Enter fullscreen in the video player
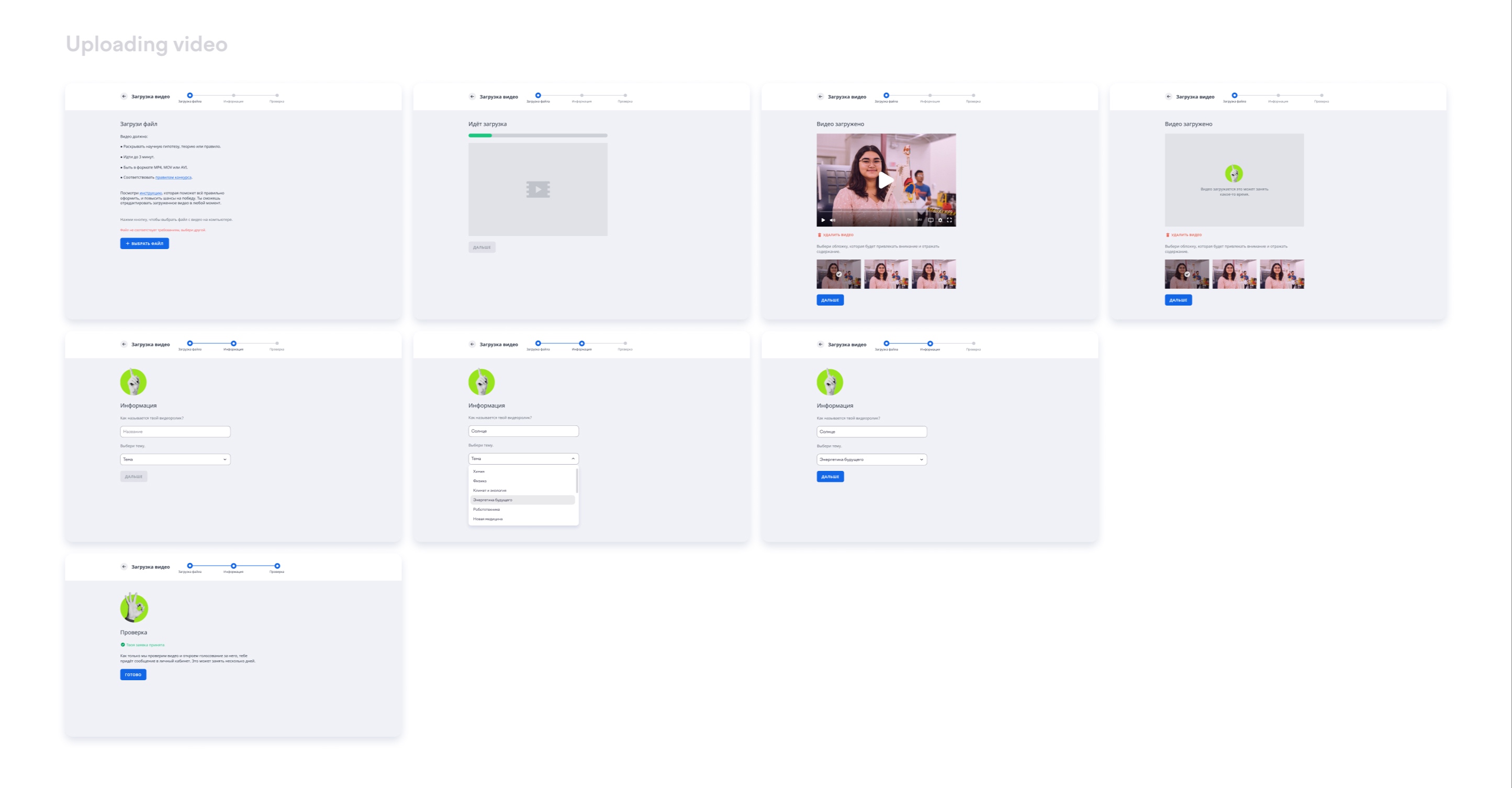This screenshot has width=1512, height=788. 949,220
